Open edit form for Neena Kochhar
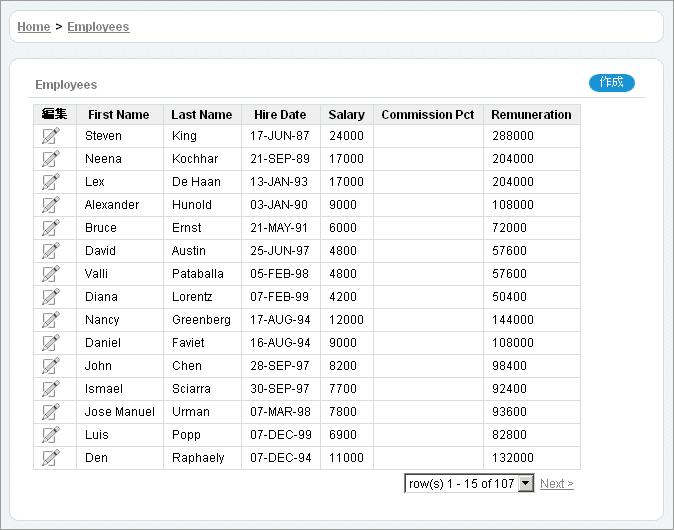 (x=51, y=159)
